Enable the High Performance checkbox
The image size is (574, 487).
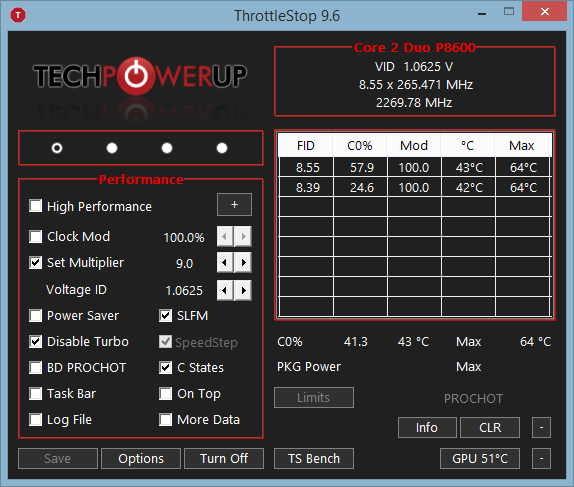pos(36,206)
